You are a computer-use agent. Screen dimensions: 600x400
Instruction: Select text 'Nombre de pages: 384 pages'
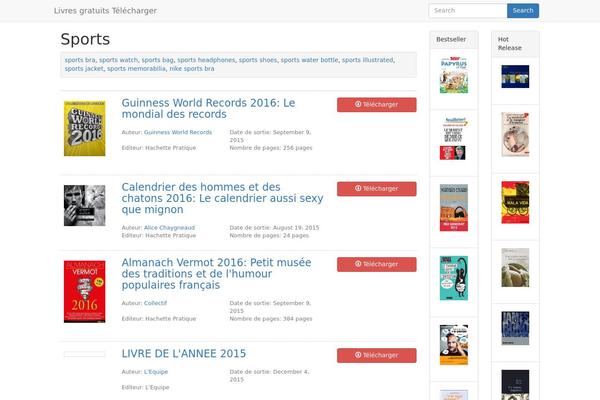pyautogui.click(x=271, y=319)
